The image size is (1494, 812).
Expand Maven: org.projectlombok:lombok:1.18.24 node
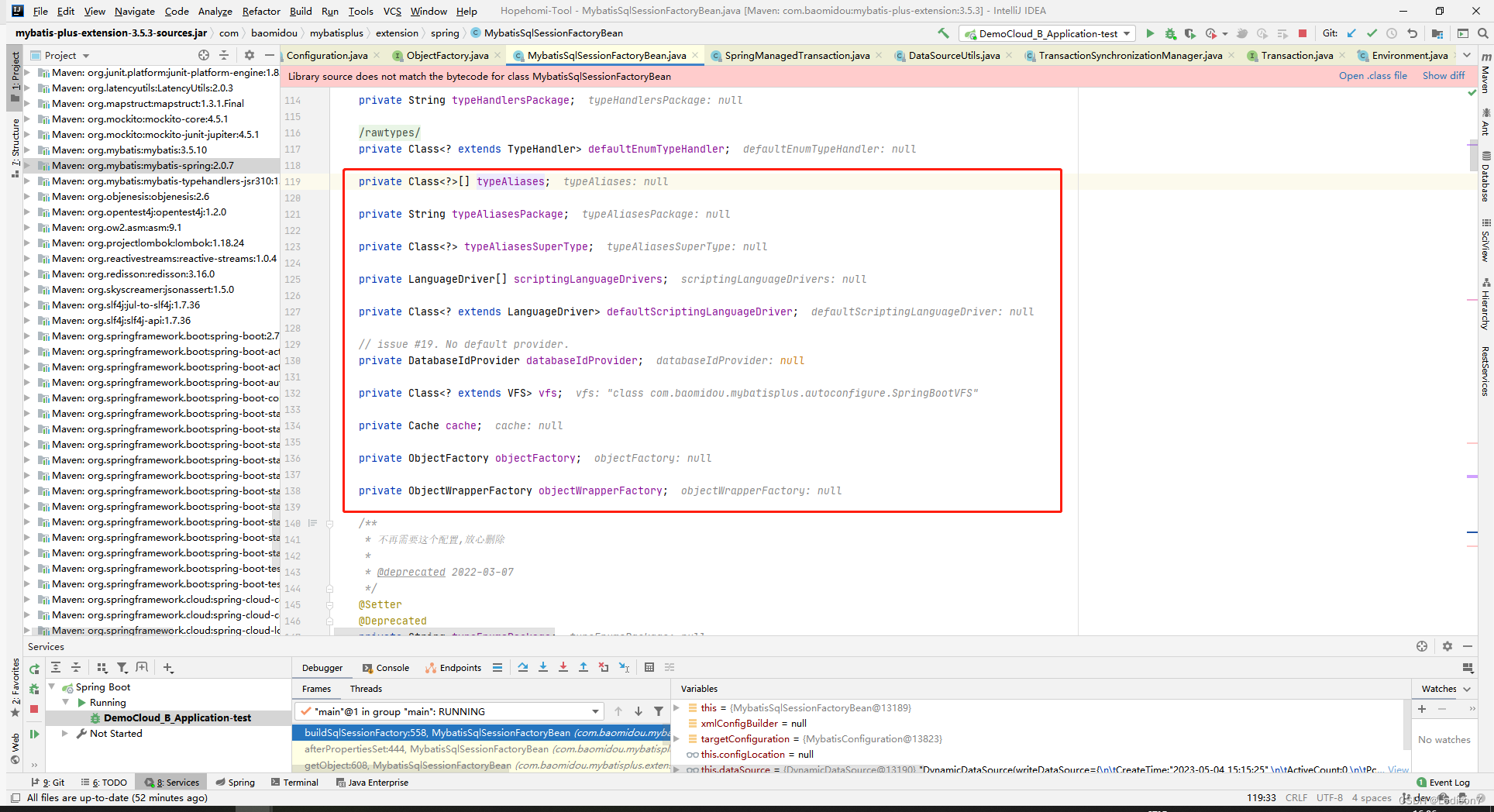pos(27,243)
